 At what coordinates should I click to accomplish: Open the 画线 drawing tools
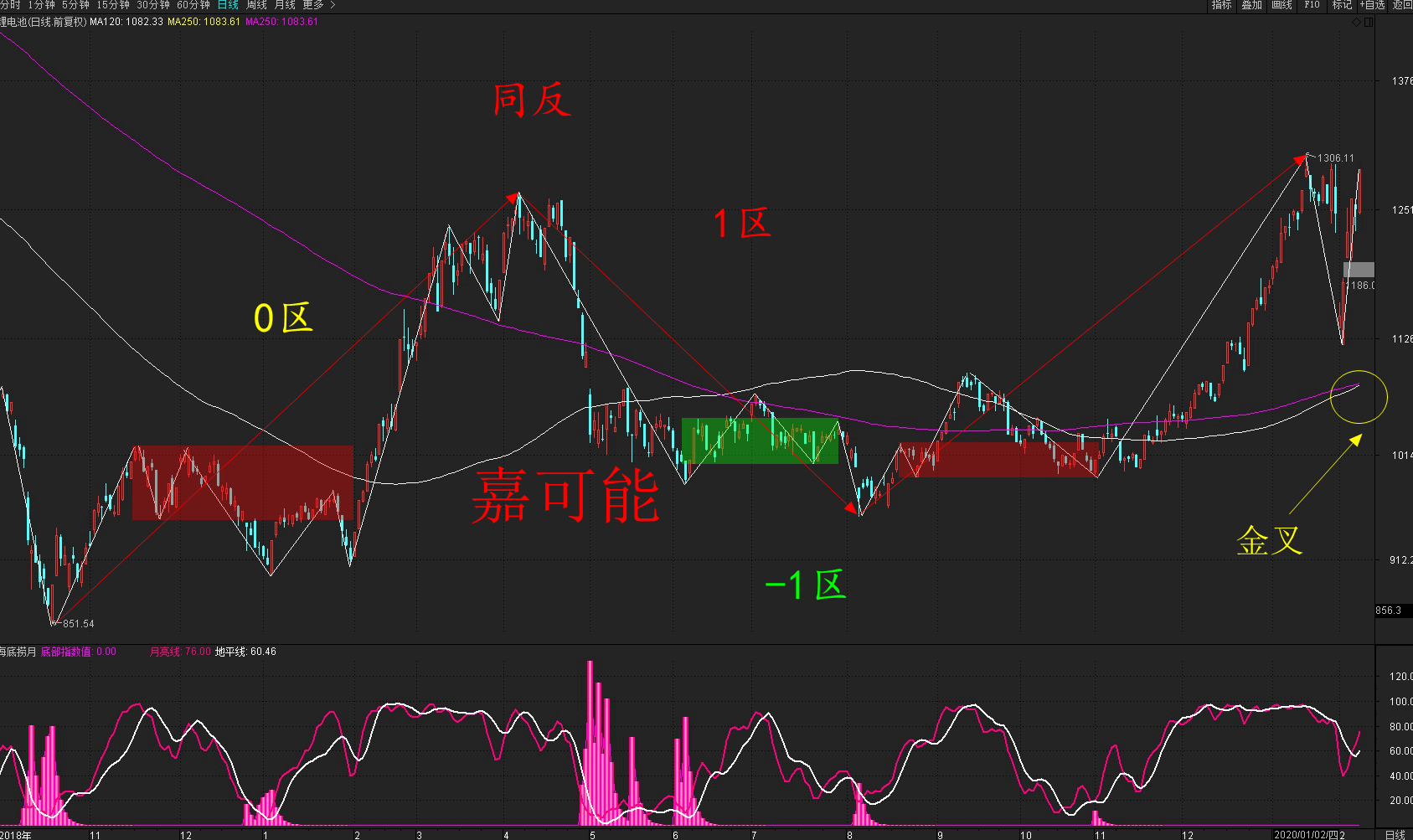click(1282, 5)
